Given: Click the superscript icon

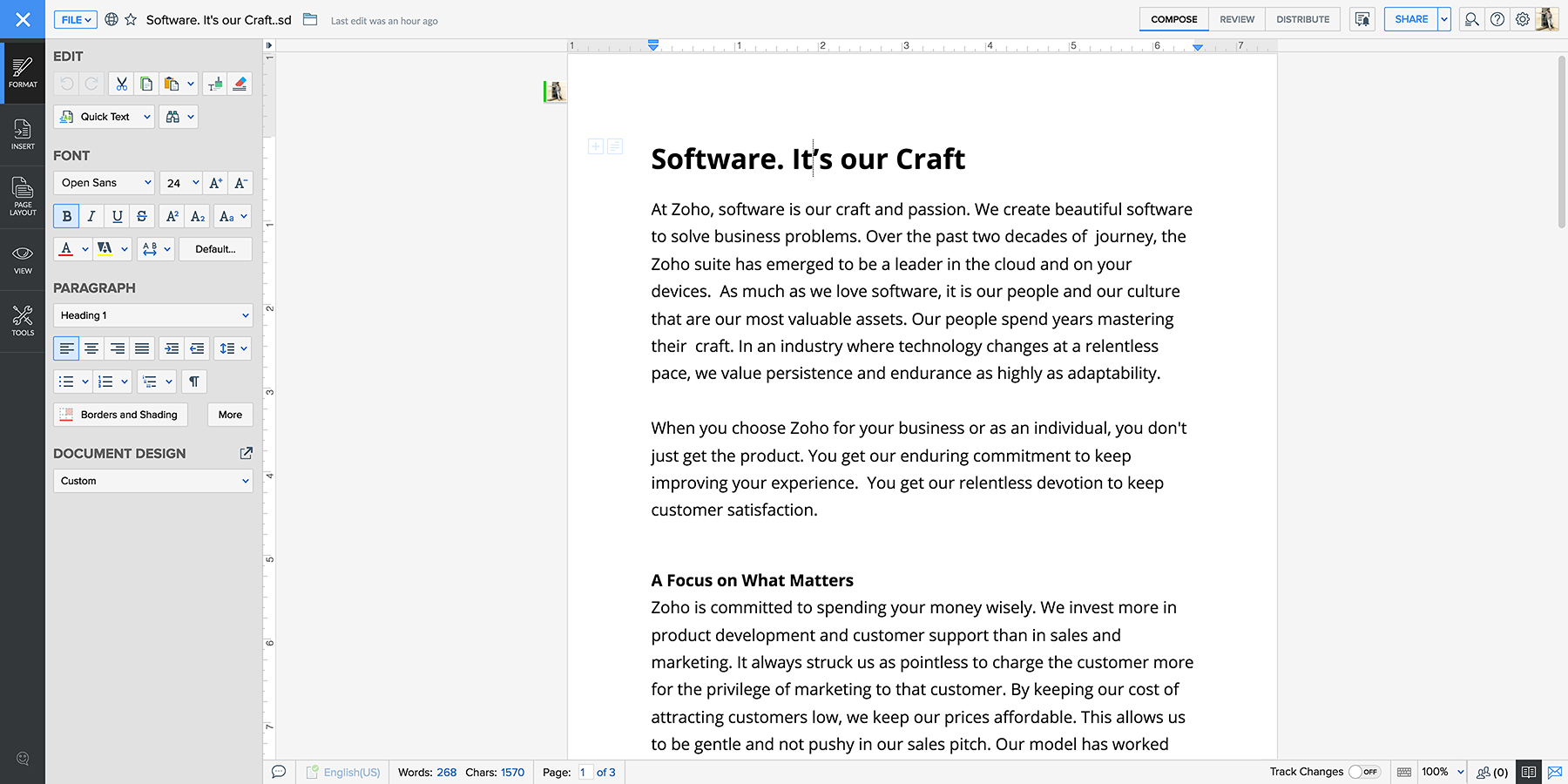Looking at the screenshot, I should click(172, 216).
